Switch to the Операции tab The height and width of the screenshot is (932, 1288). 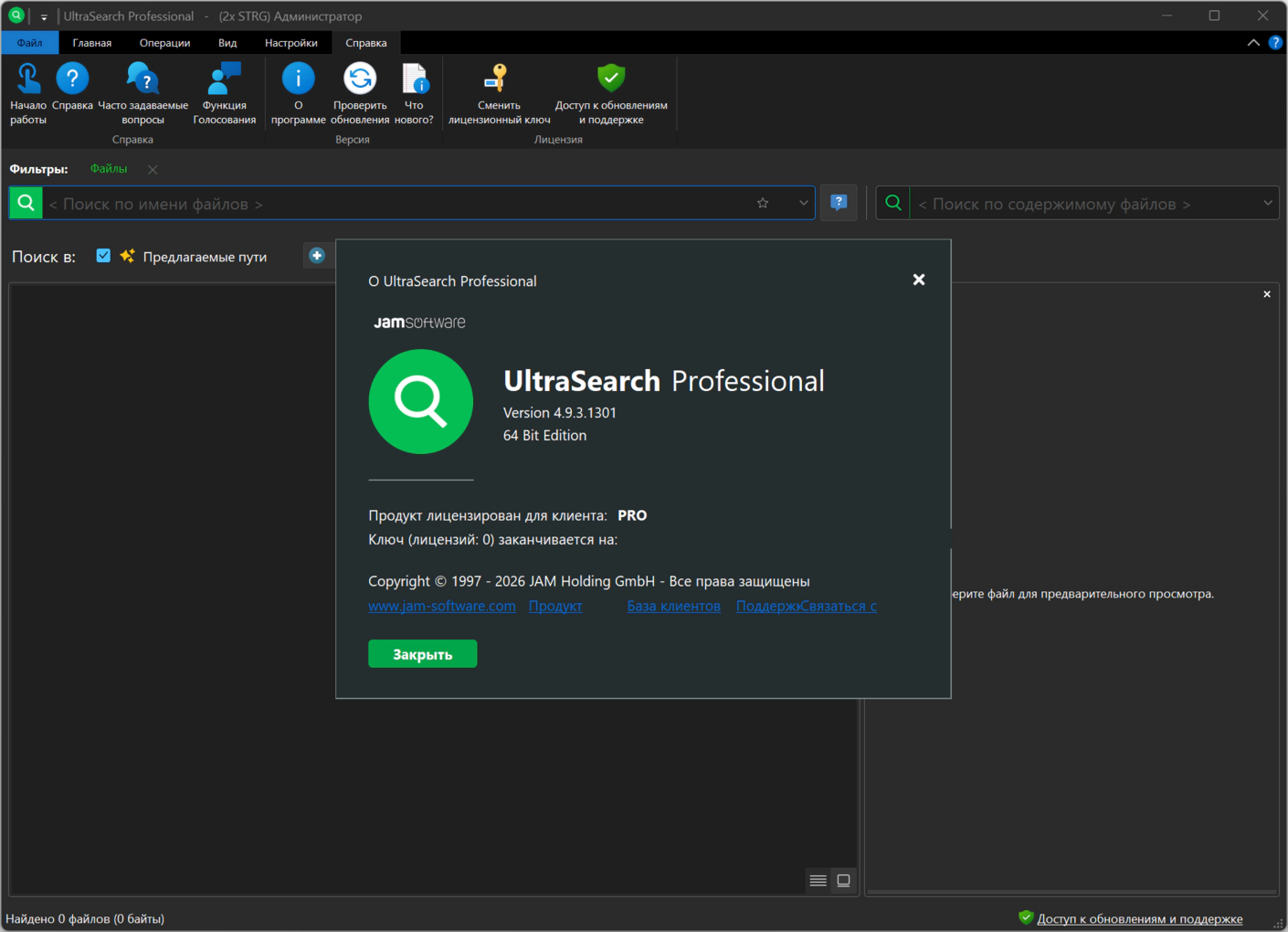[x=164, y=43]
